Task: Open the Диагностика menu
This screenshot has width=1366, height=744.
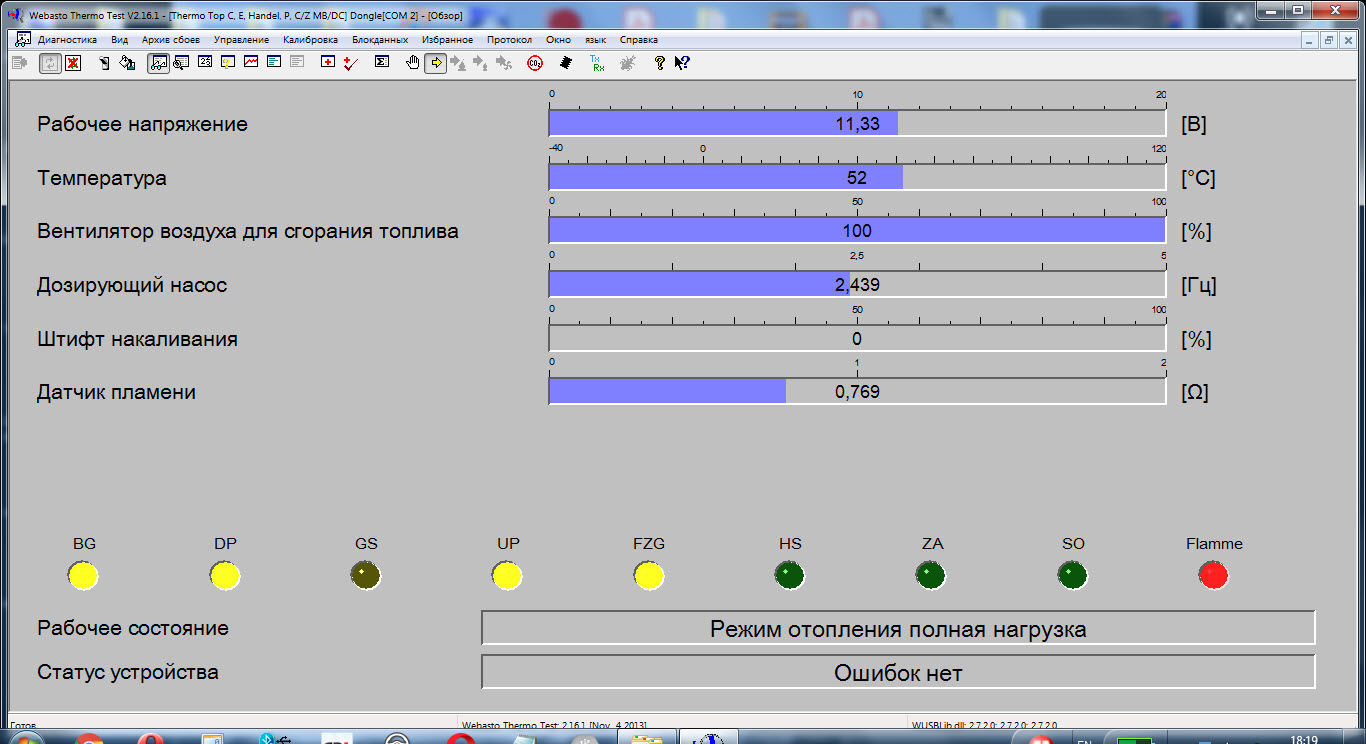Action: [67, 40]
